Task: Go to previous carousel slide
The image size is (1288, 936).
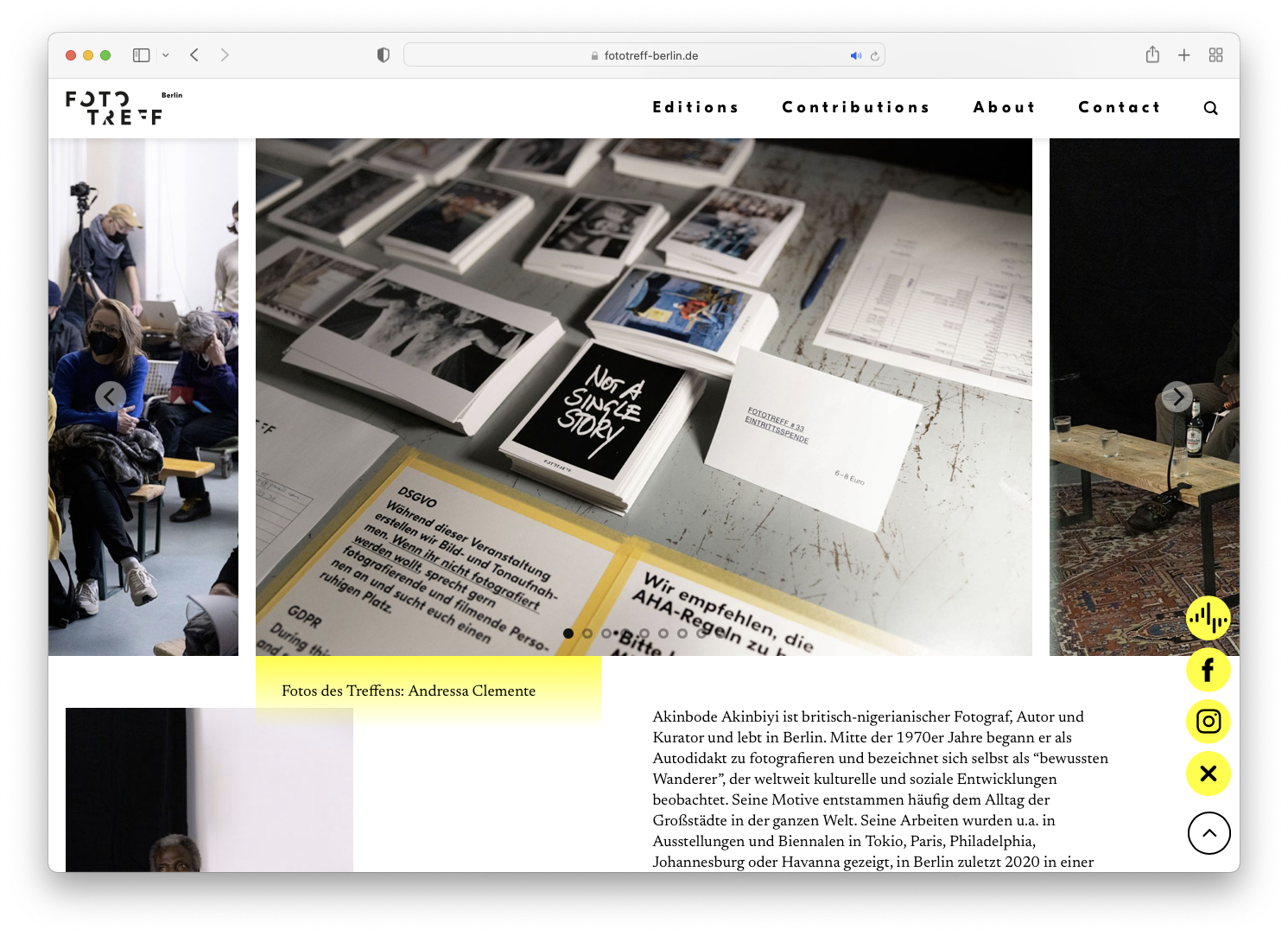Action: point(111,397)
